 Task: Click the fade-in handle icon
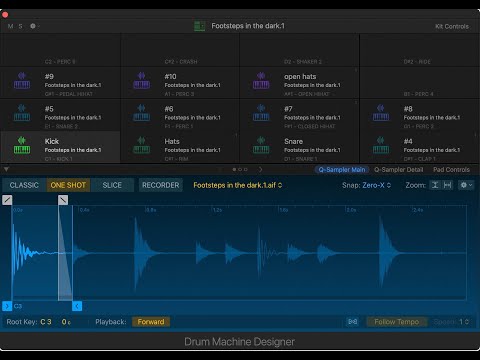tap(7, 200)
